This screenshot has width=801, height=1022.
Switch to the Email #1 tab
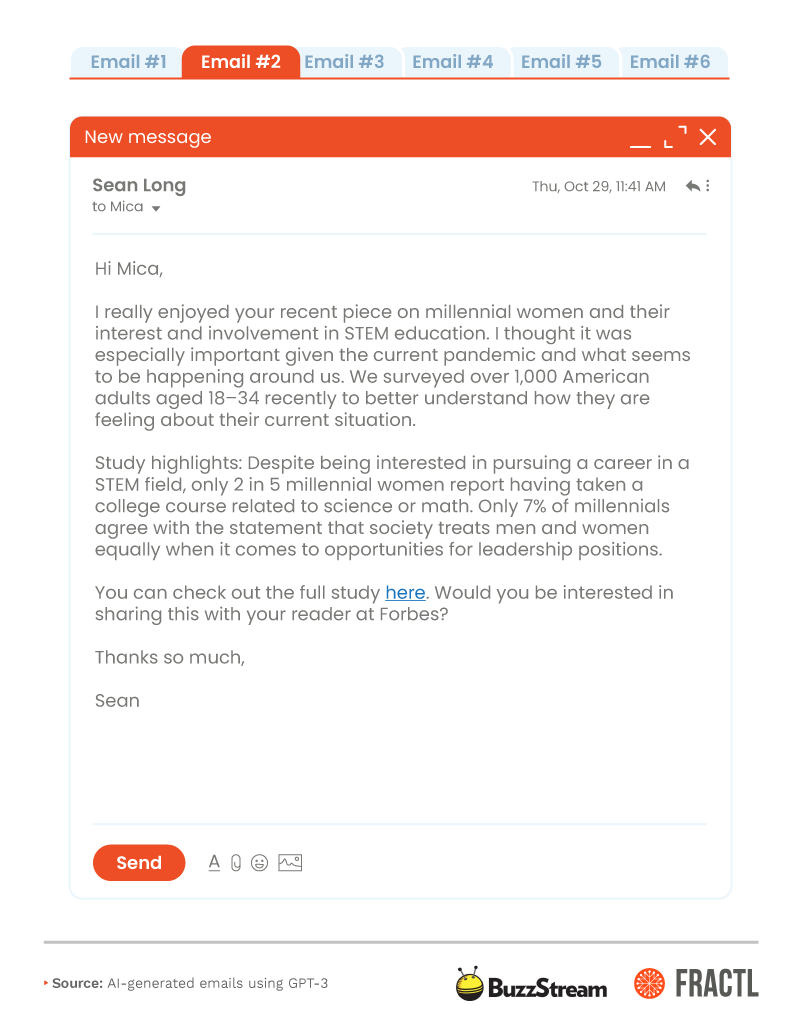(x=128, y=62)
